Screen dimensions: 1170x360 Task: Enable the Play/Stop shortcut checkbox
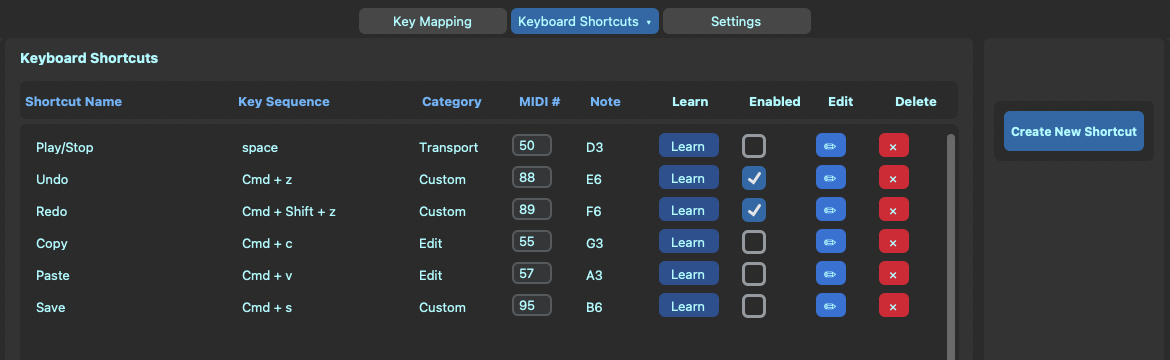click(754, 146)
